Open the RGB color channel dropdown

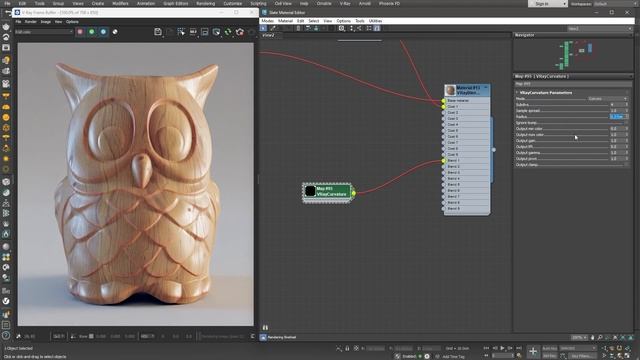point(44,32)
